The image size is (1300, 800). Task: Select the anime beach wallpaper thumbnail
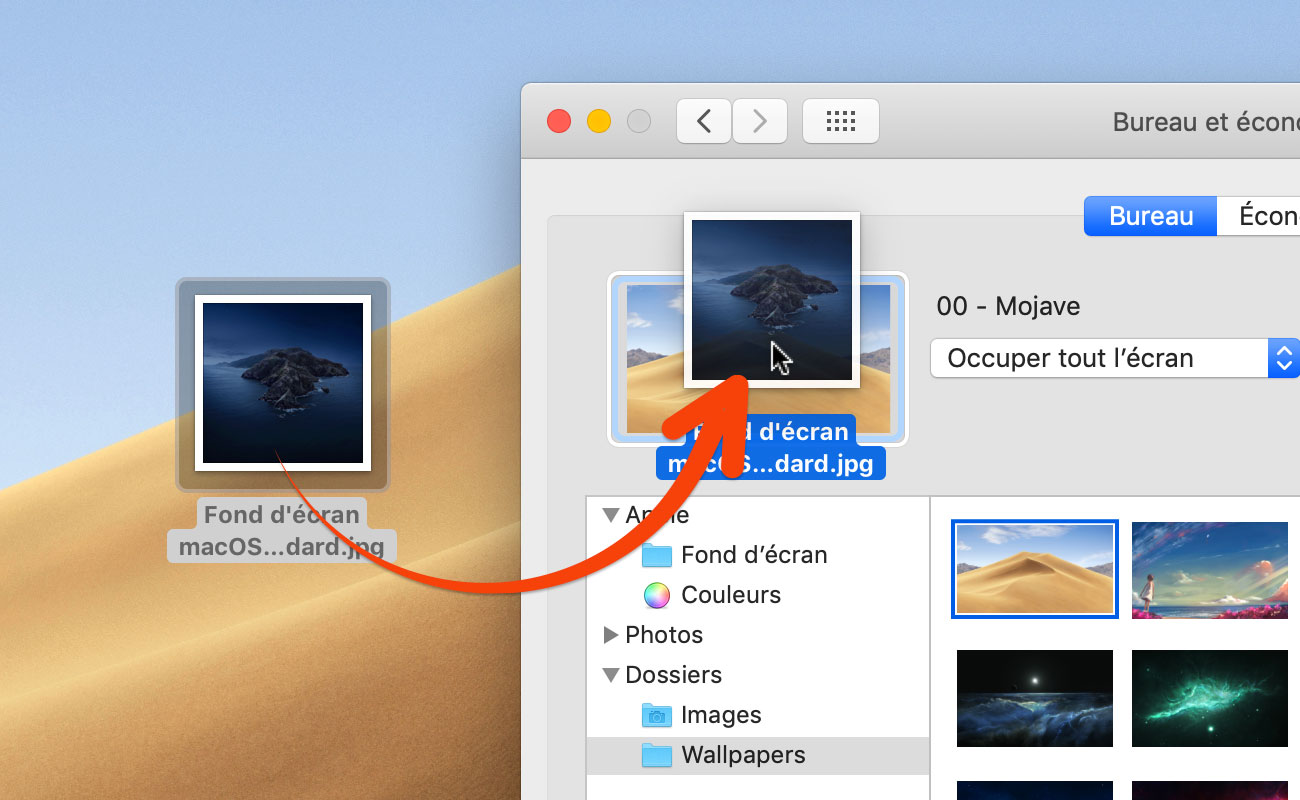(1209, 569)
